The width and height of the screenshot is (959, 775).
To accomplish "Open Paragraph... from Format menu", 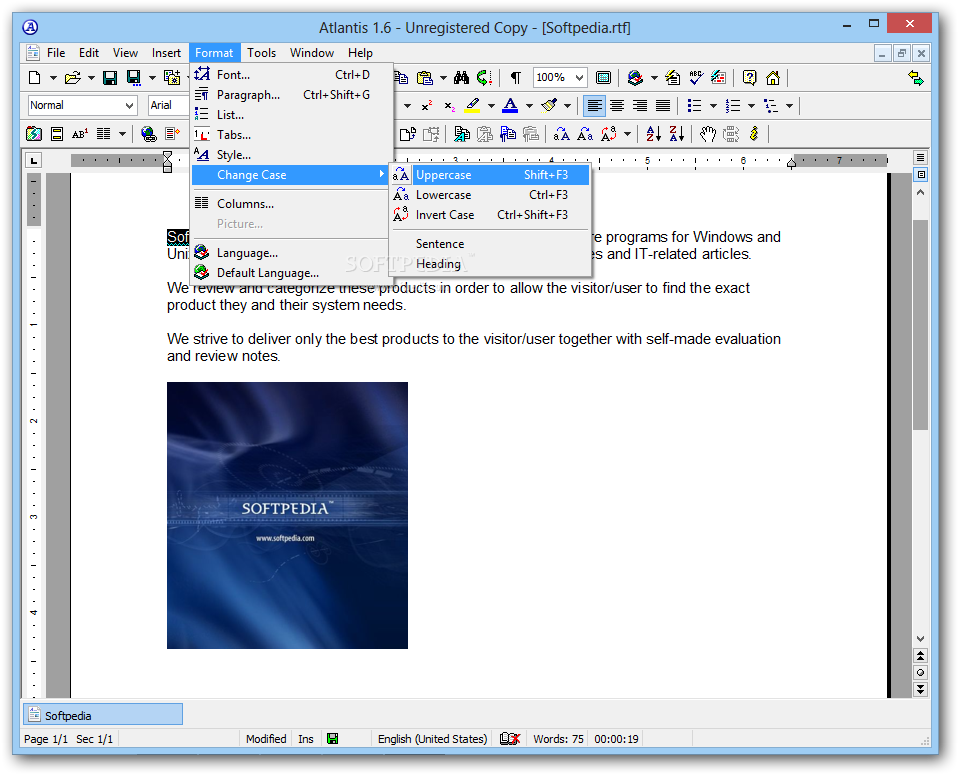I will pos(291,95).
